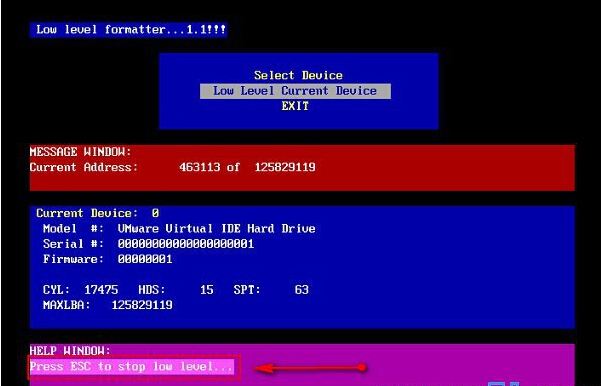Click total sectors 125829119 in message window
601x386 pixels.
pos(285,168)
